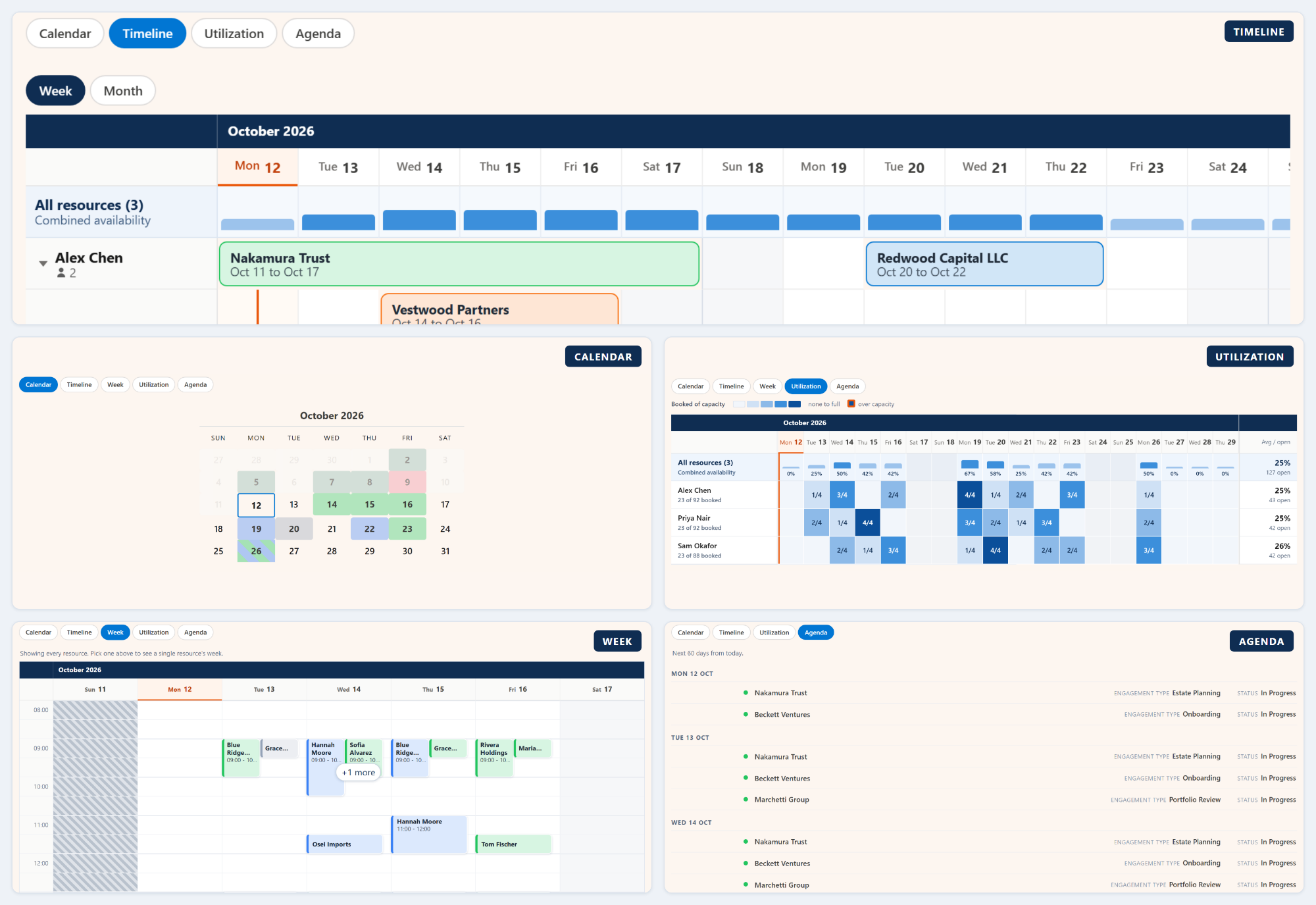Click the over capacity legend swatch
The height and width of the screenshot is (905, 1316).
(x=851, y=404)
